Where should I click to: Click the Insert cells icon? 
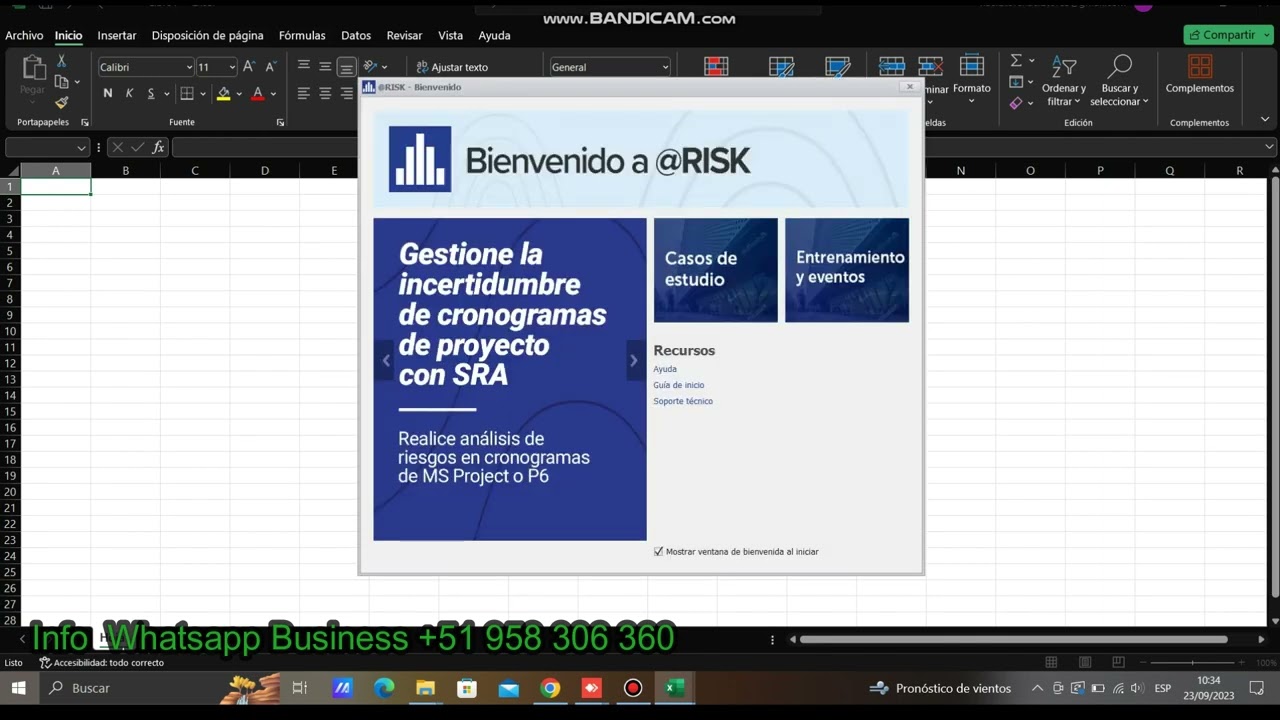click(892, 66)
